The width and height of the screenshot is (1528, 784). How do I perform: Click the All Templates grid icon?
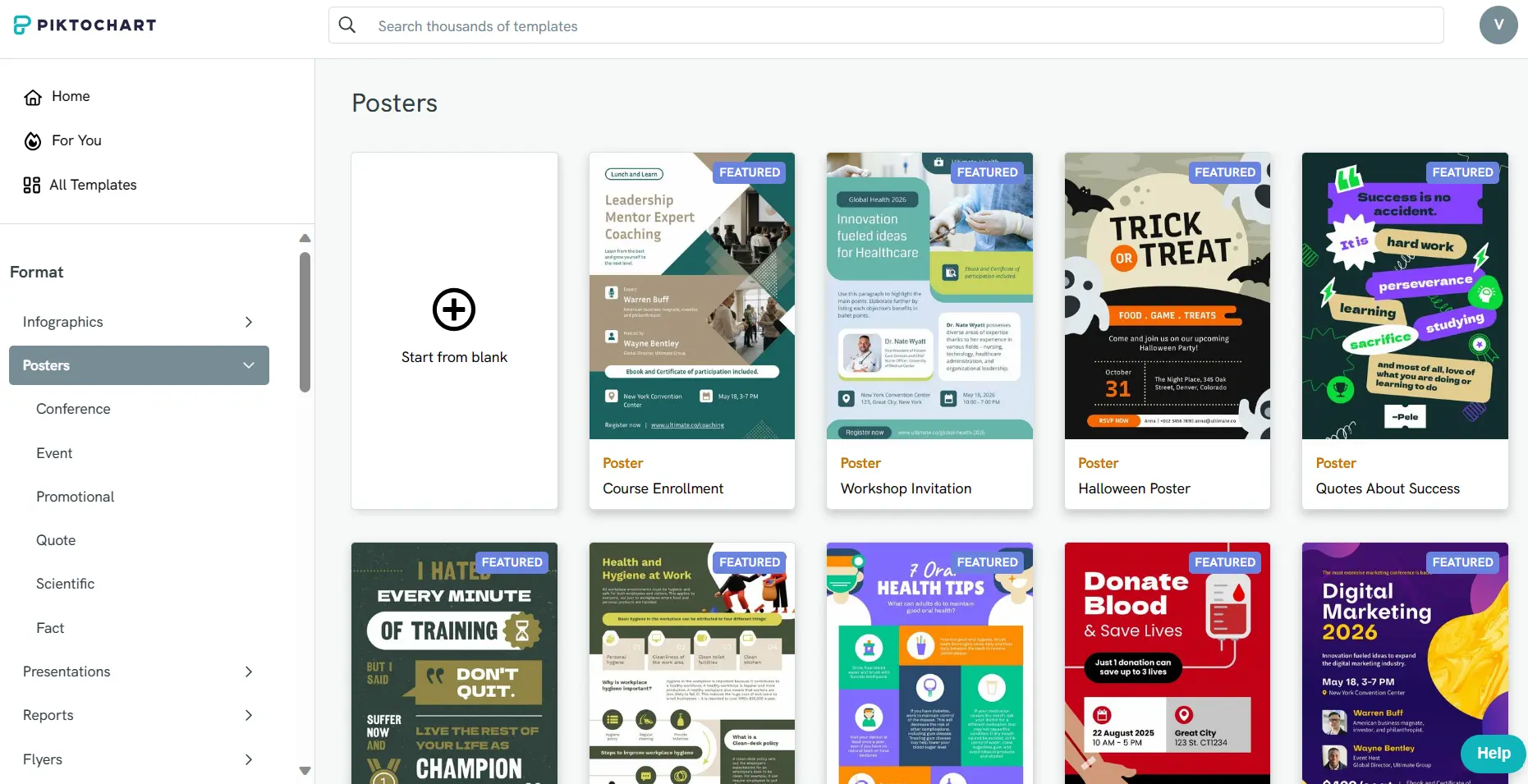coord(32,186)
